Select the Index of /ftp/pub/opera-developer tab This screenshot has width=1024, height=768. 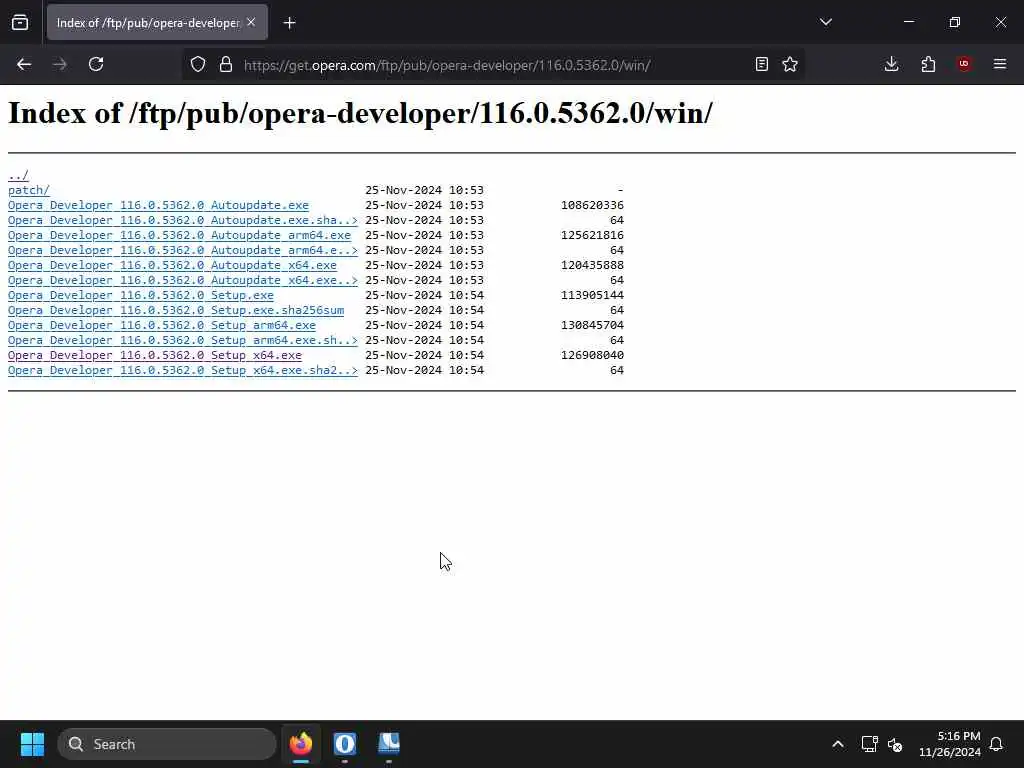click(x=157, y=22)
